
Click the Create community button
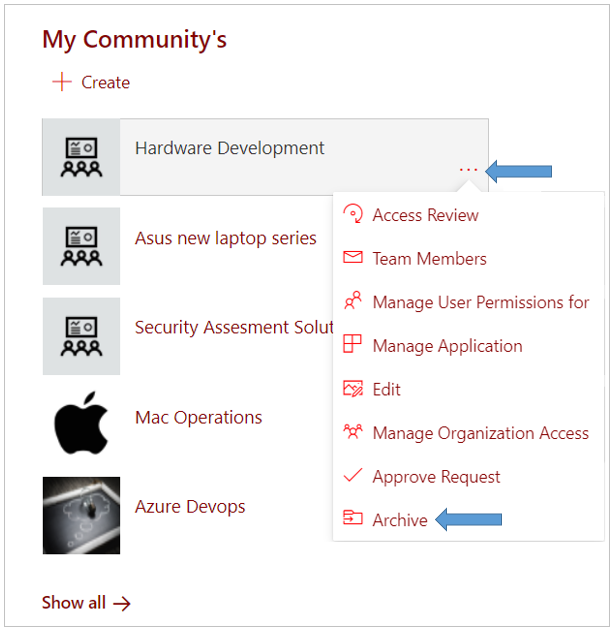pos(91,82)
